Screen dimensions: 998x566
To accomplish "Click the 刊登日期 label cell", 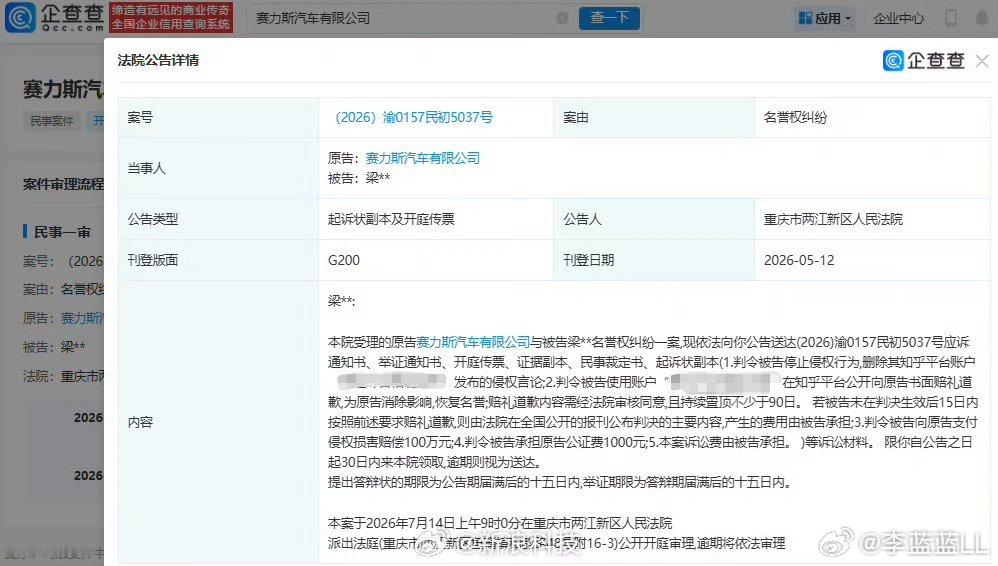I will [x=654, y=260].
